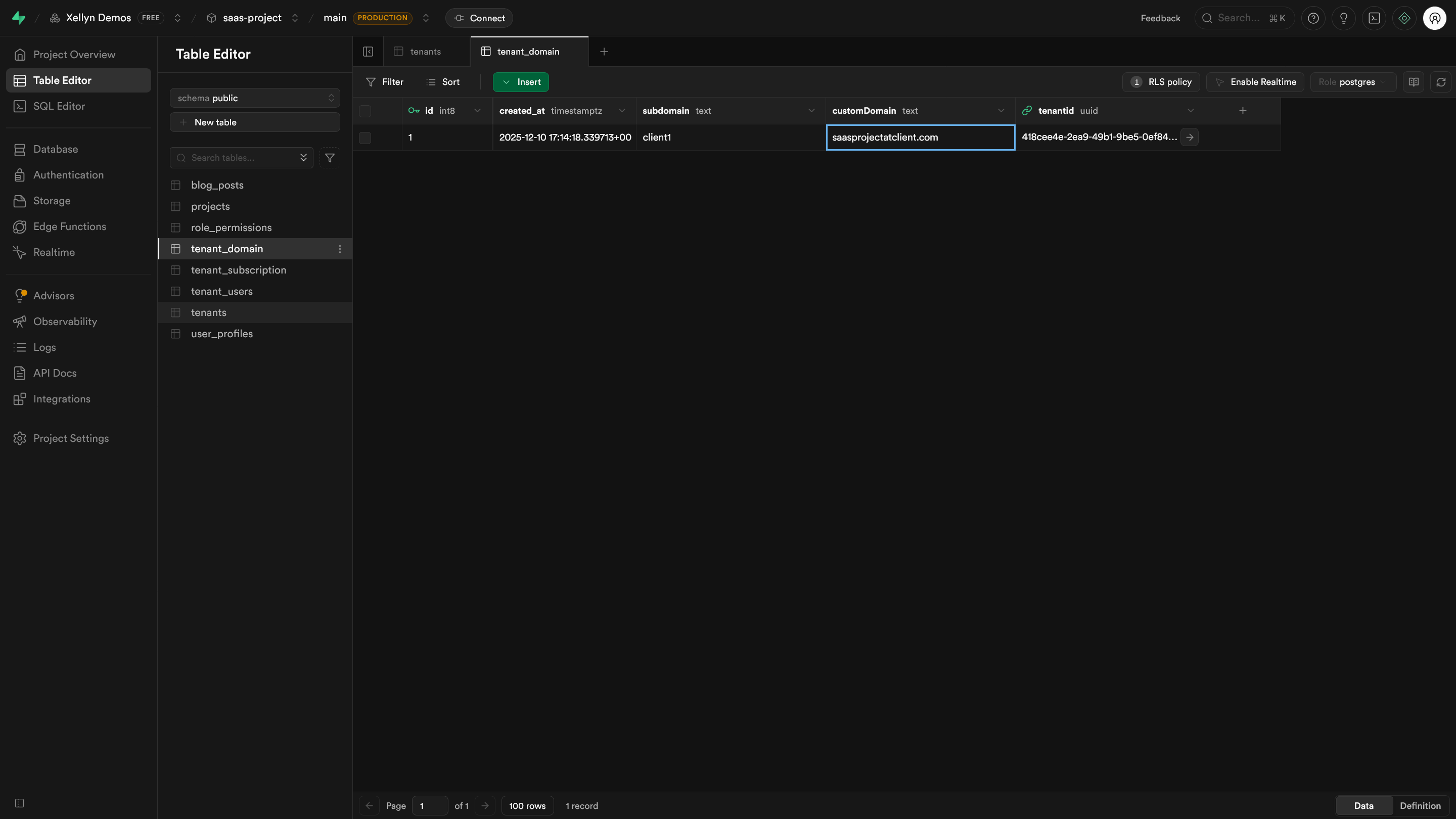1456x819 pixels.
Task: Open tenant_domain table options menu
Action: (340, 249)
